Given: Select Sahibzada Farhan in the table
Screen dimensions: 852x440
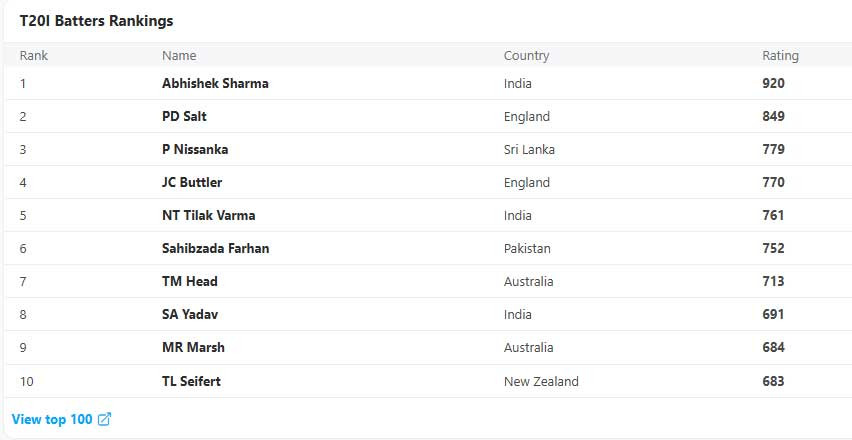Looking at the screenshot, I should [x=215, y=249].
